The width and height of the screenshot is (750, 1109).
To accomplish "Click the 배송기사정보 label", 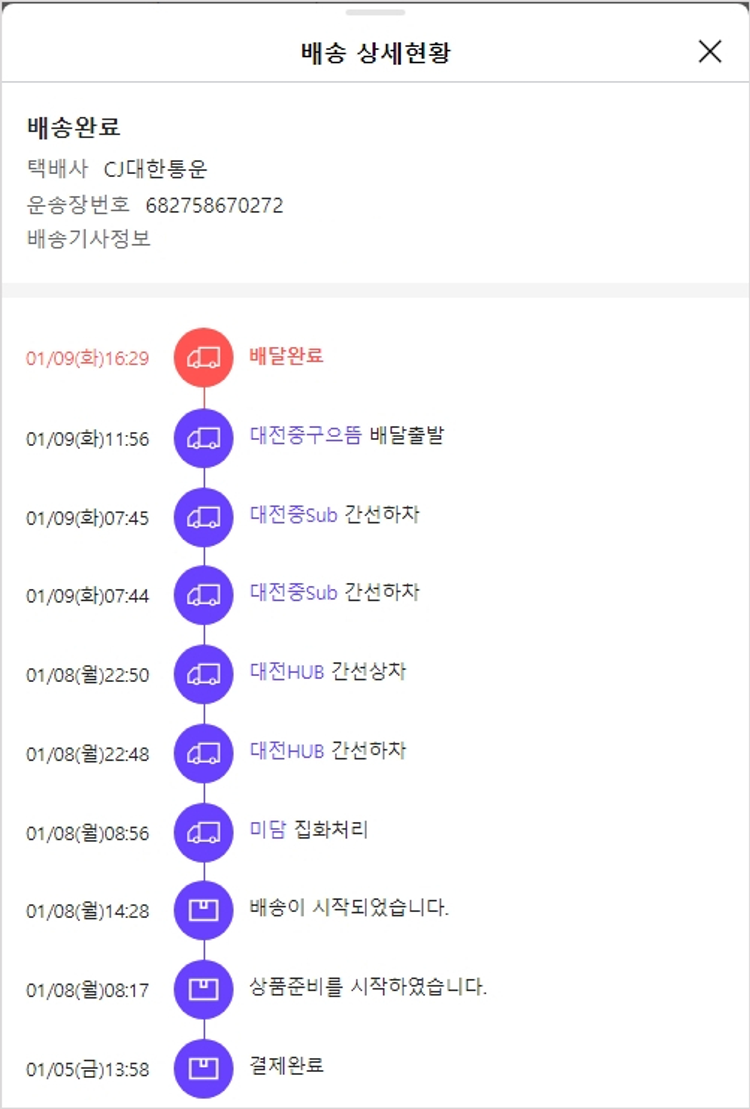I will click(x=89, y=240).
